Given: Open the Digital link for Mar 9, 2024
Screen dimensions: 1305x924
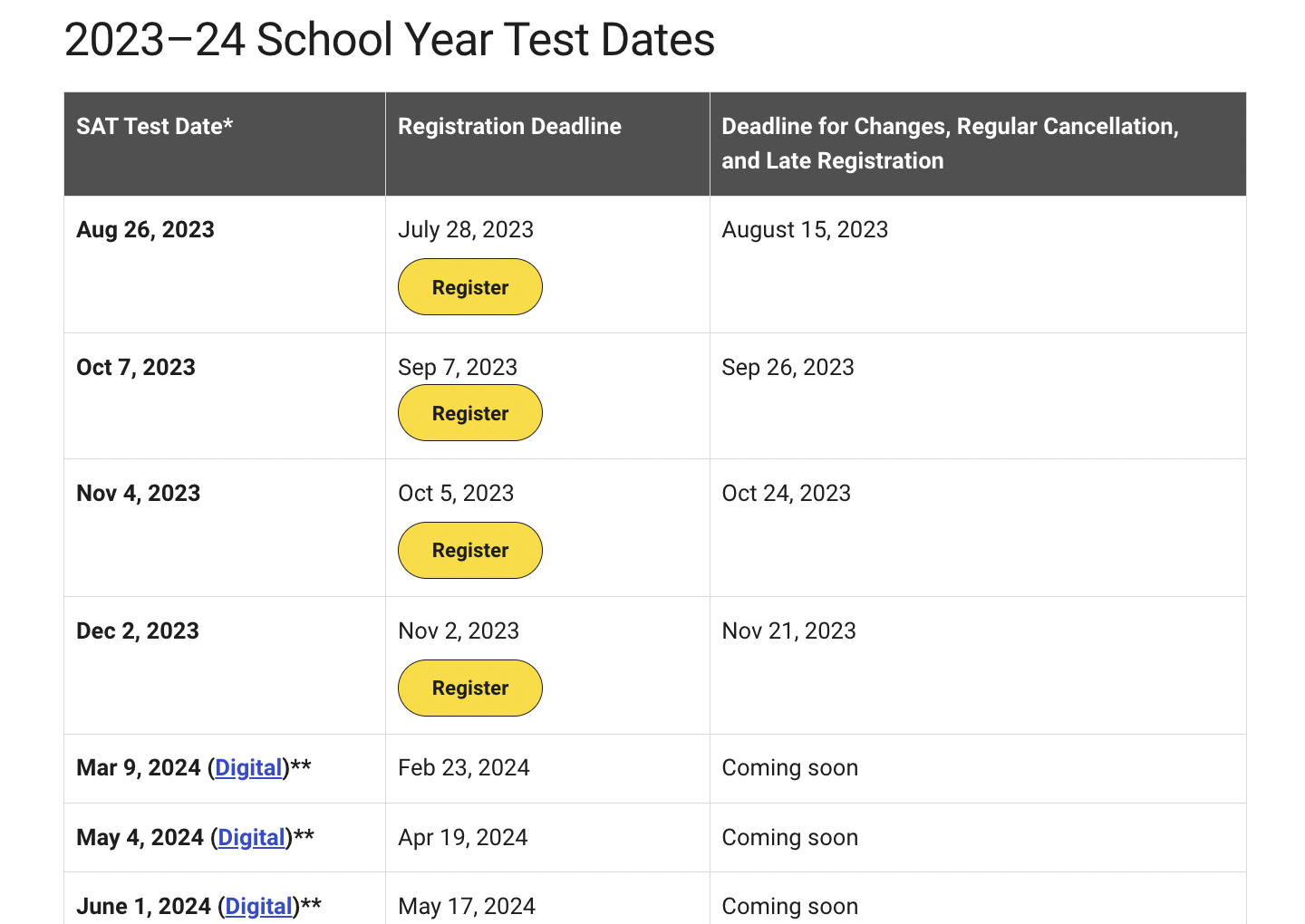Looking at the screenshot, I should click(x=248, y=767).
